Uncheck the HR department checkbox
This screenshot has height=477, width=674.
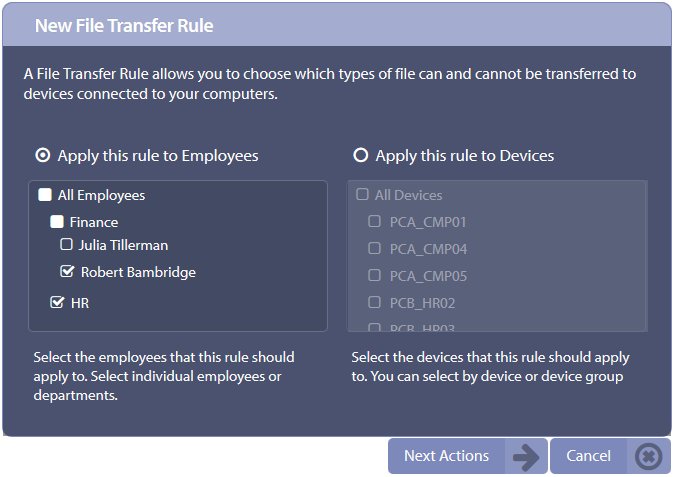click(x=57, y=302)
